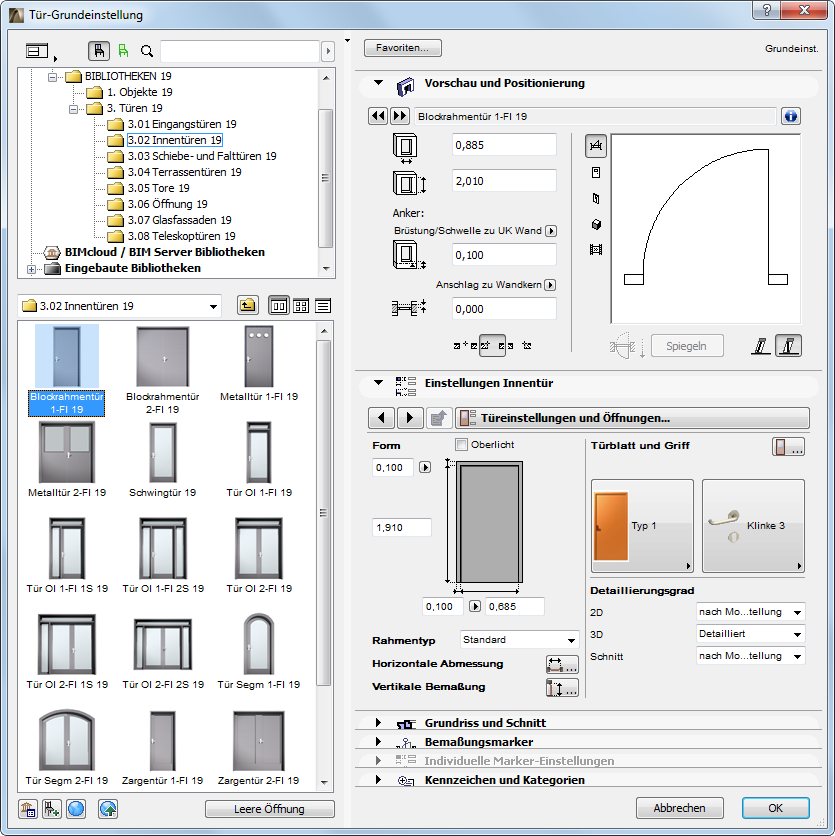The width and height of the screenshot is (835, 836).
Task: Click the next door double-arrow button
Action: (399, 116)
